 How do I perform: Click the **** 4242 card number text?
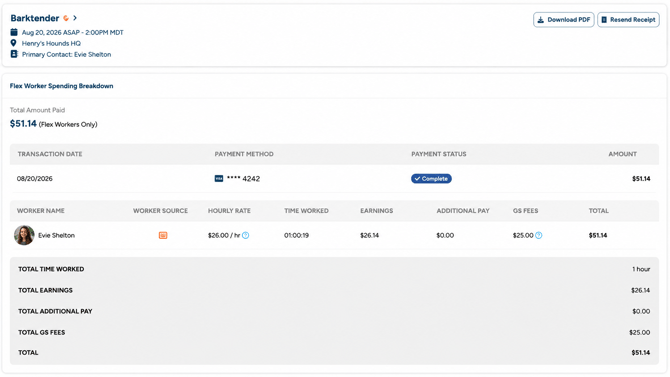pos(243,179)
